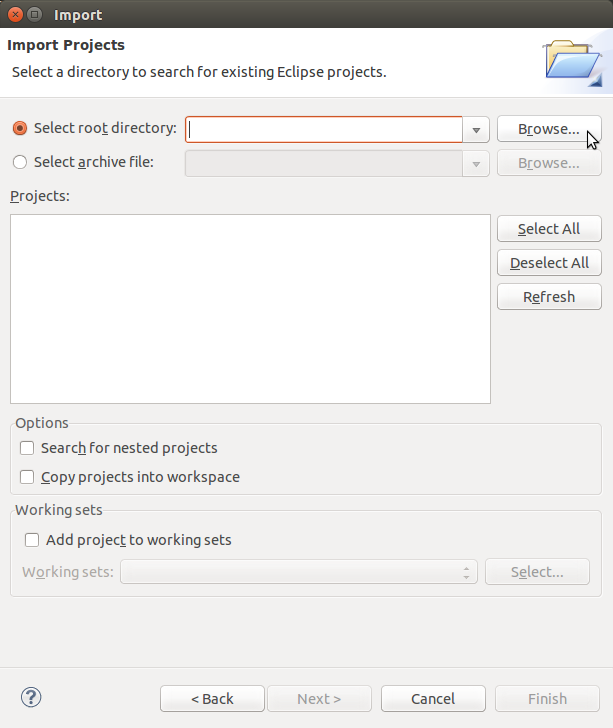Choose the Select archive file option
613x728 pixels.
[20, 161]
